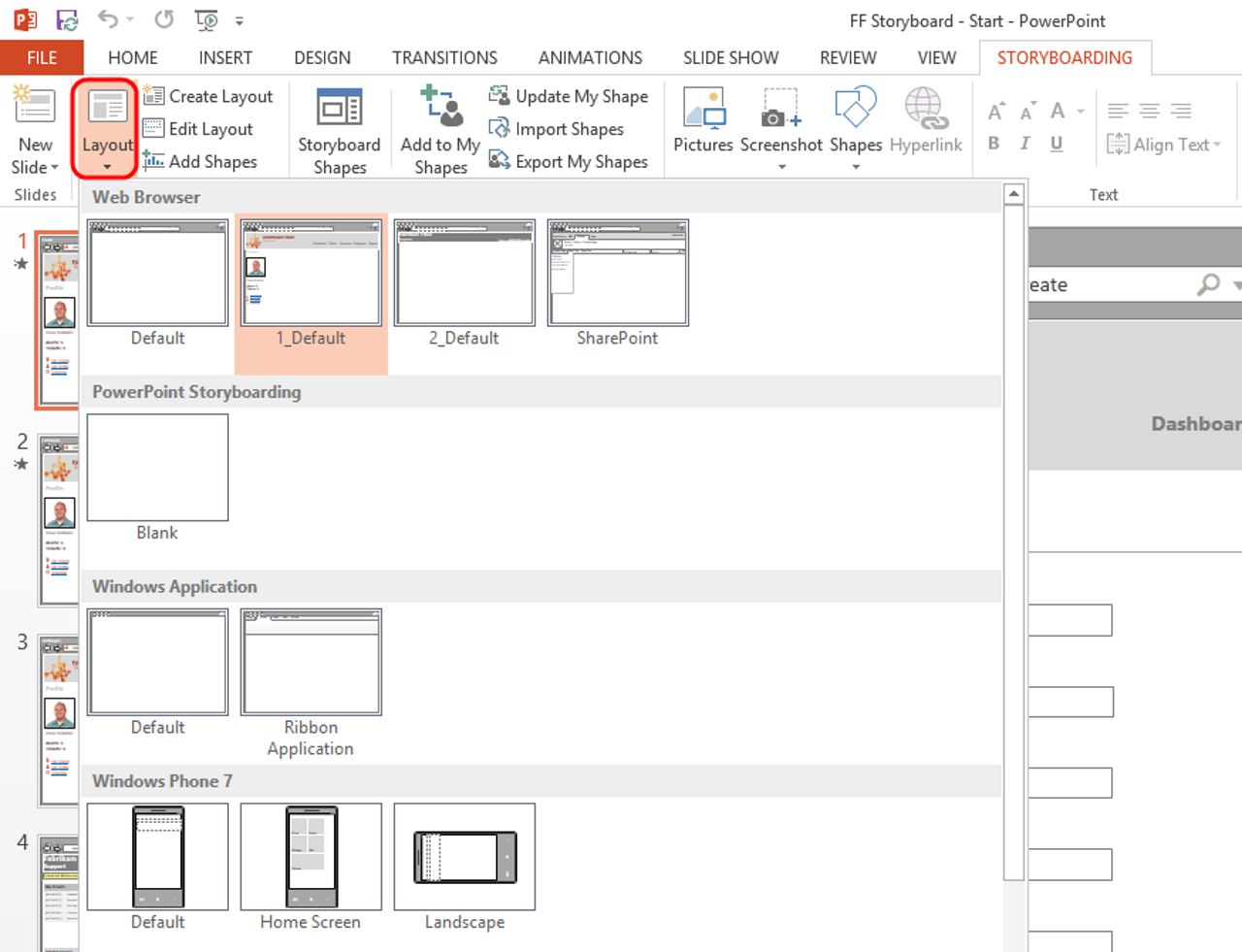Click Add Shapes
The height and width of the screenshot is (952, 1242).
point(200,162)
